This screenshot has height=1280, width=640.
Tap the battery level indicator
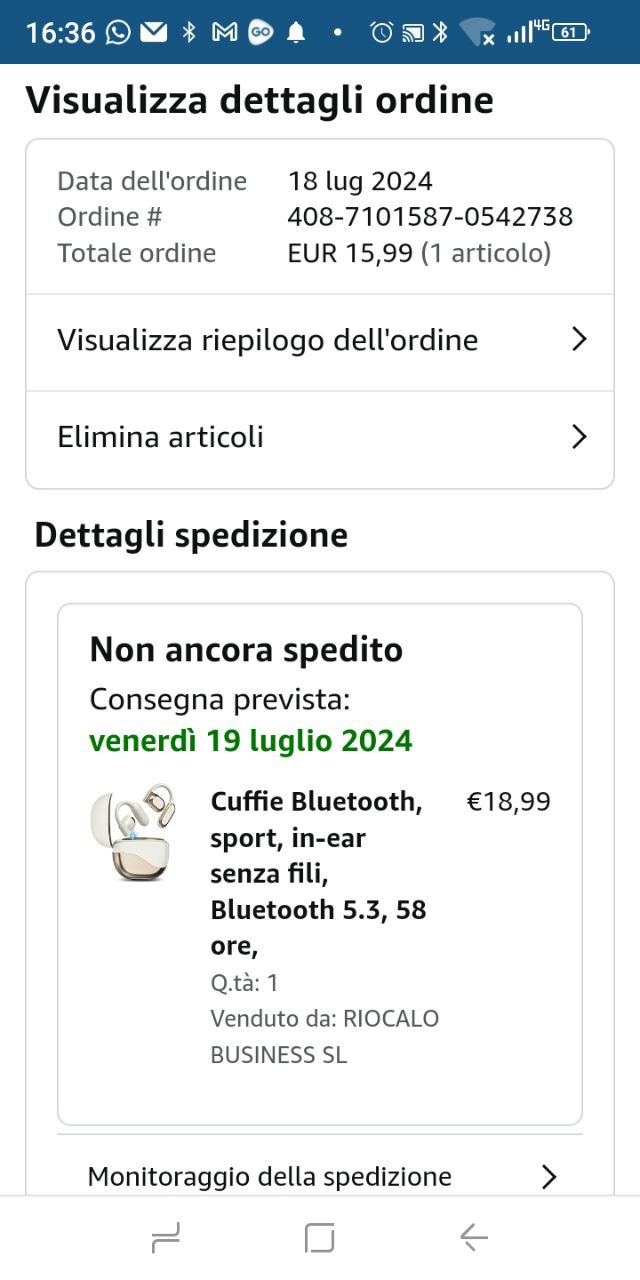570,32
